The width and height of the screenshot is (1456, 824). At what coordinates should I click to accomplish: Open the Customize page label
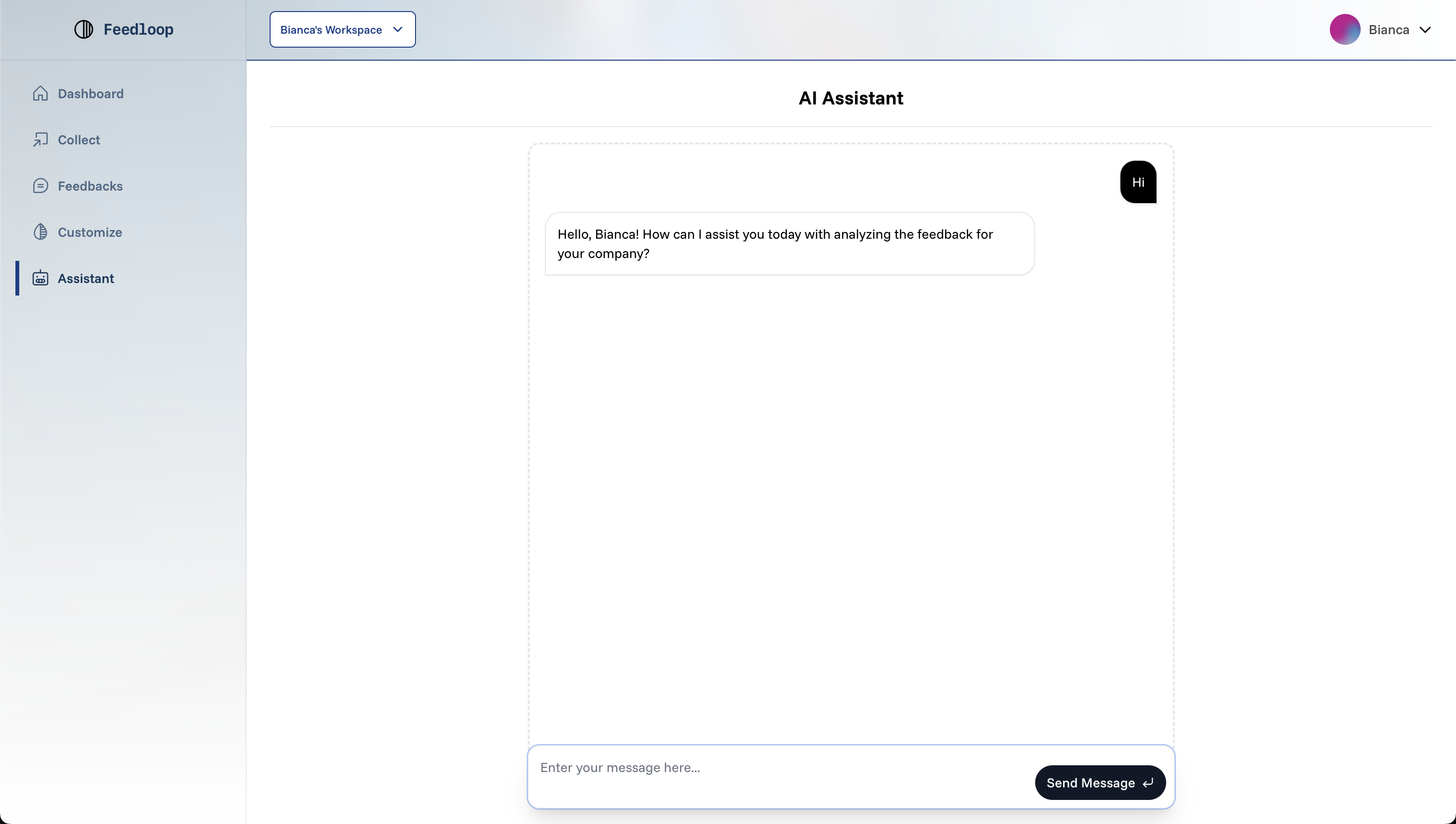pyautogui.click(x=90, y=232)
